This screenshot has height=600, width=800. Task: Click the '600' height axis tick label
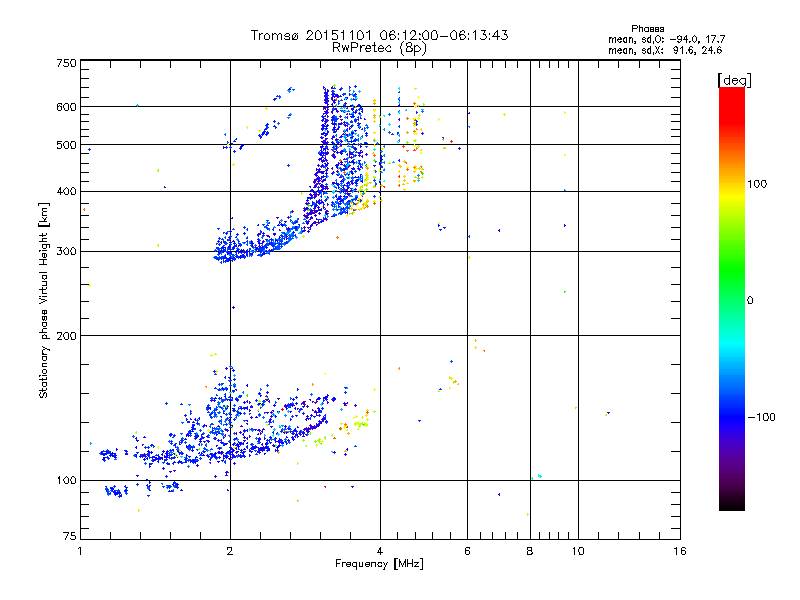(66, 107)
